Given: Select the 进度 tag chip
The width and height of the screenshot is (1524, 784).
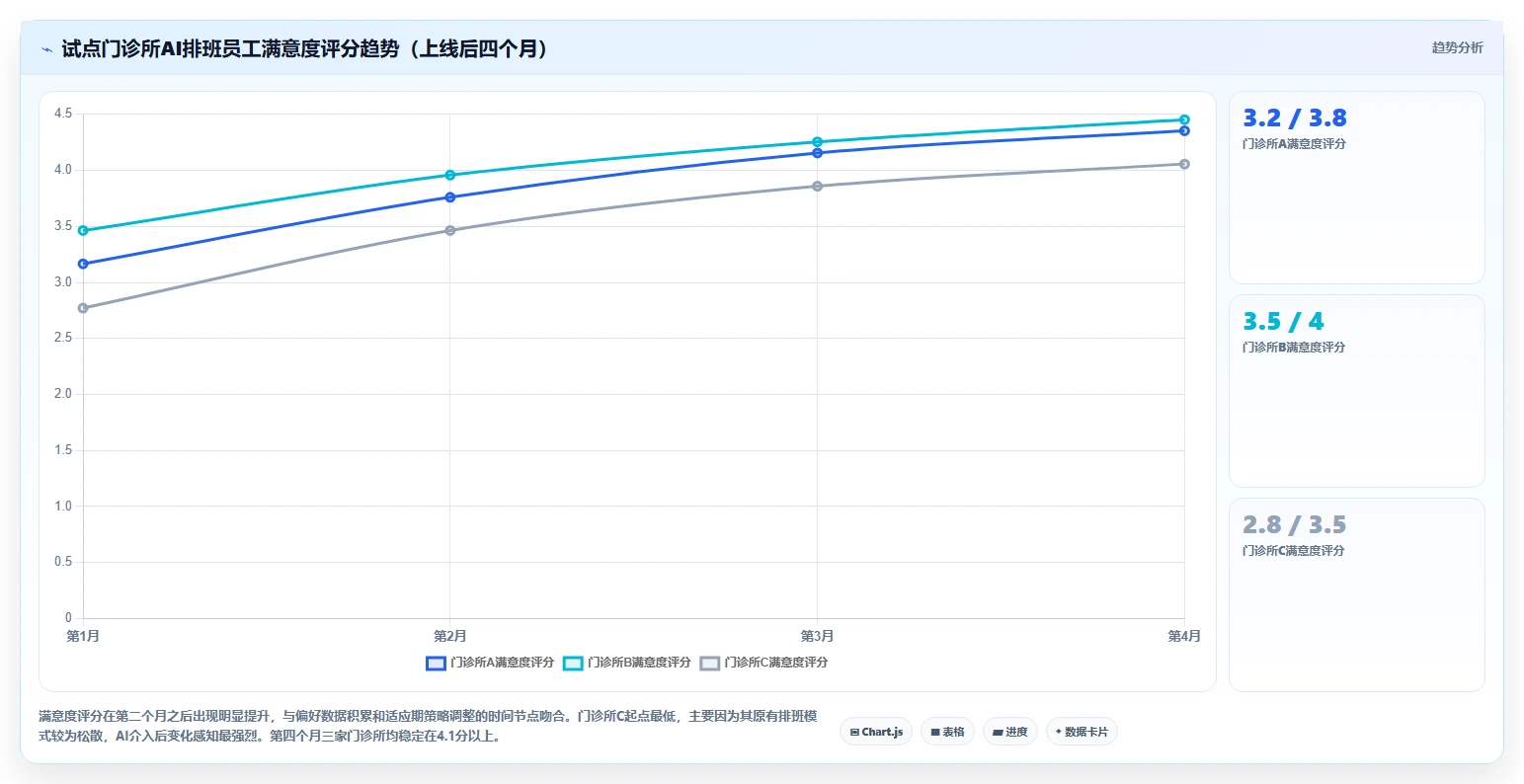Looking at the screenshot, I should tap(1009, 732).
